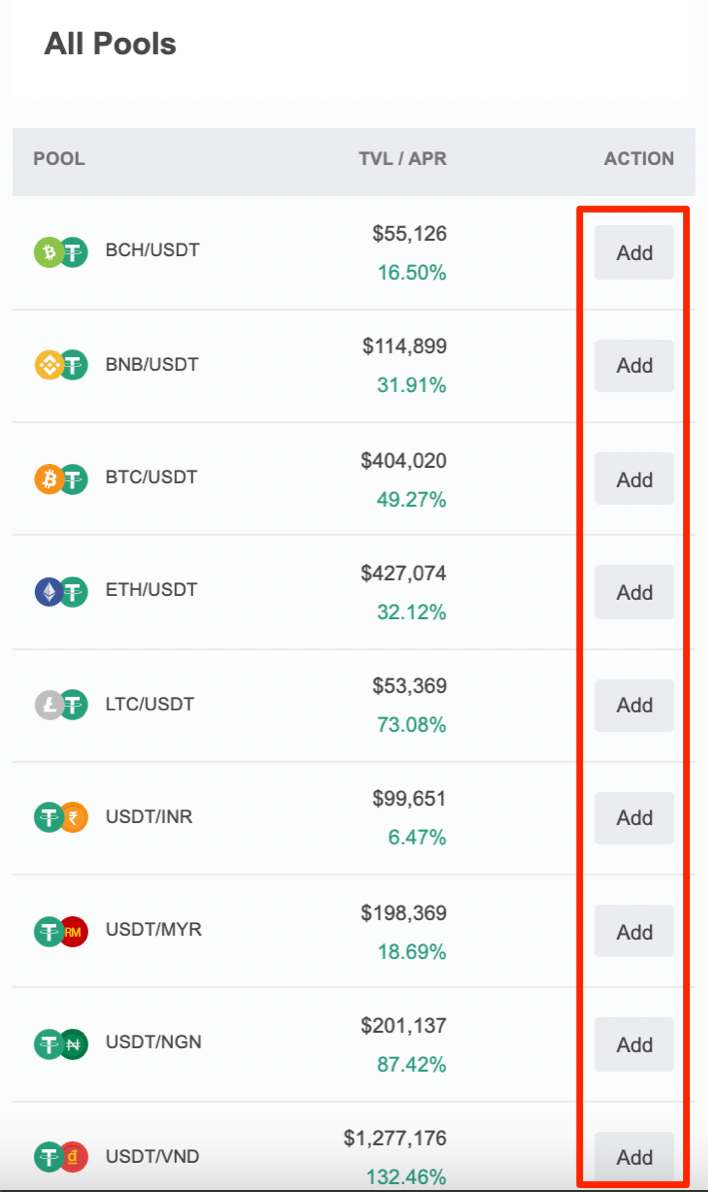Click the BNB/USDT pair icon

tap(61, 365)
